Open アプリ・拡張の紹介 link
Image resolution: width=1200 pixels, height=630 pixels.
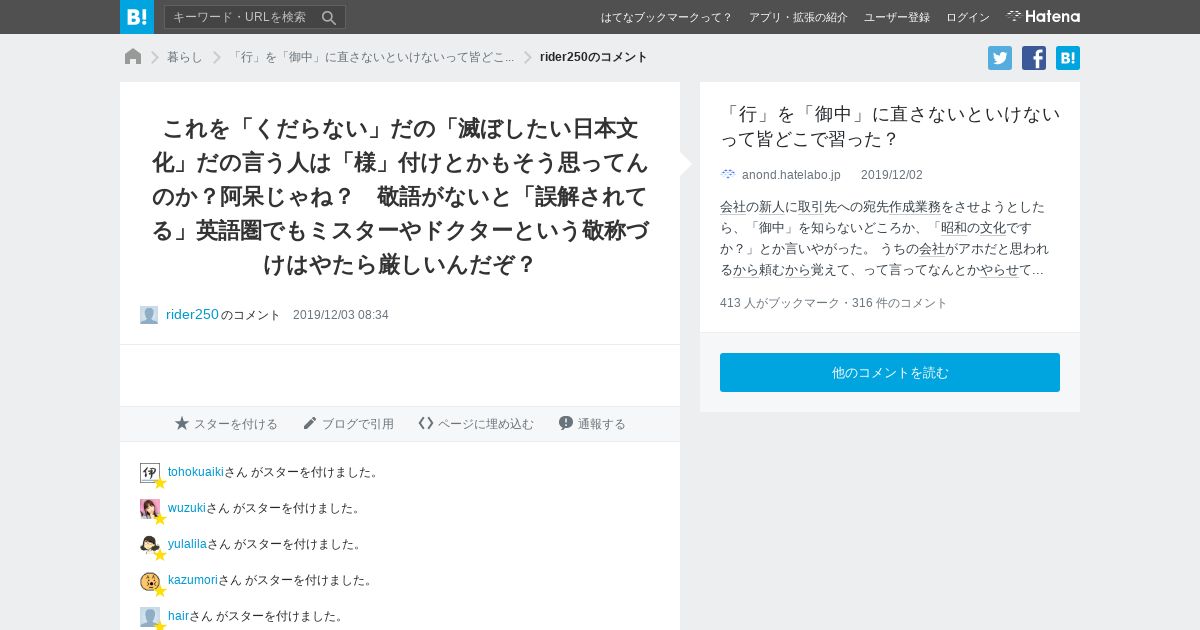798,17
